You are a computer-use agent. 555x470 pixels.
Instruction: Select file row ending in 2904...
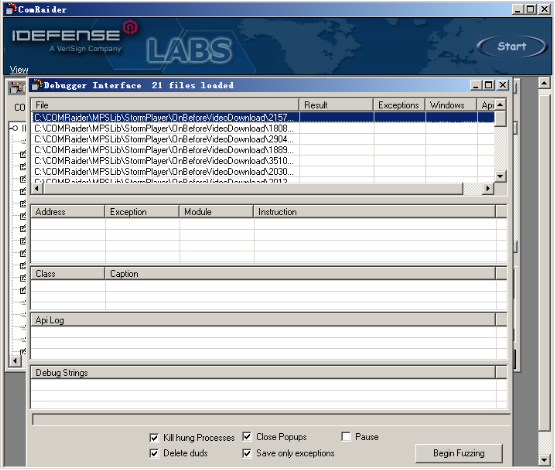coord(263,139)
